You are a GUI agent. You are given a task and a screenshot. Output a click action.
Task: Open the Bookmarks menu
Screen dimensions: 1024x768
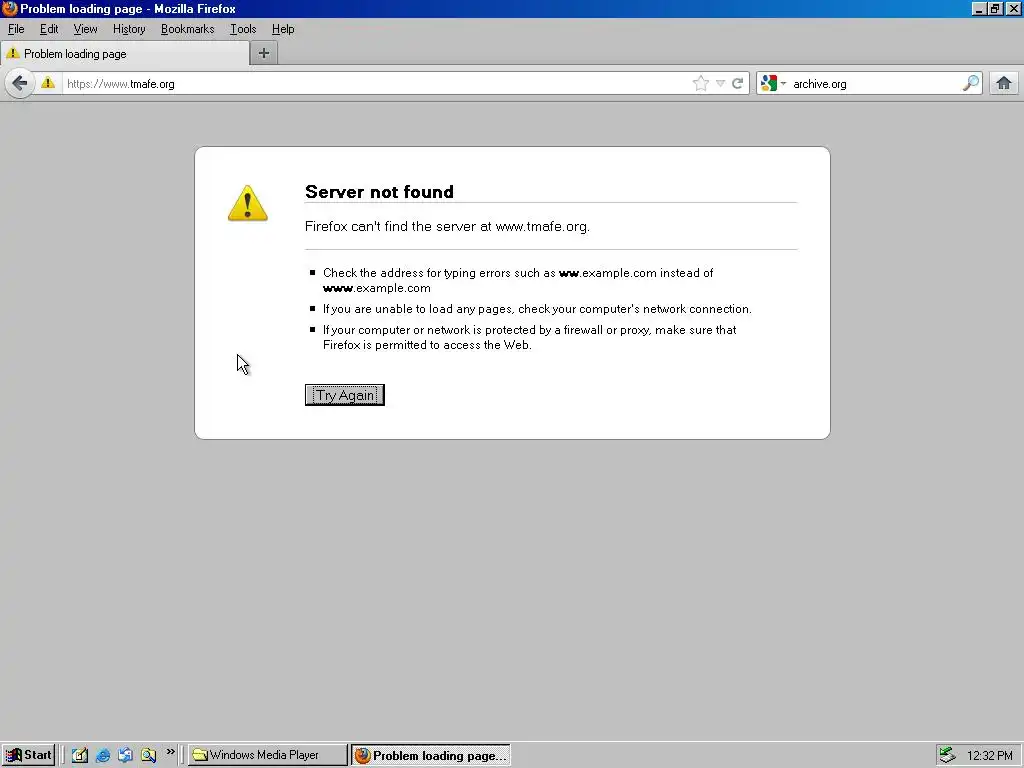pyautogui.click(x=187, y=29)
